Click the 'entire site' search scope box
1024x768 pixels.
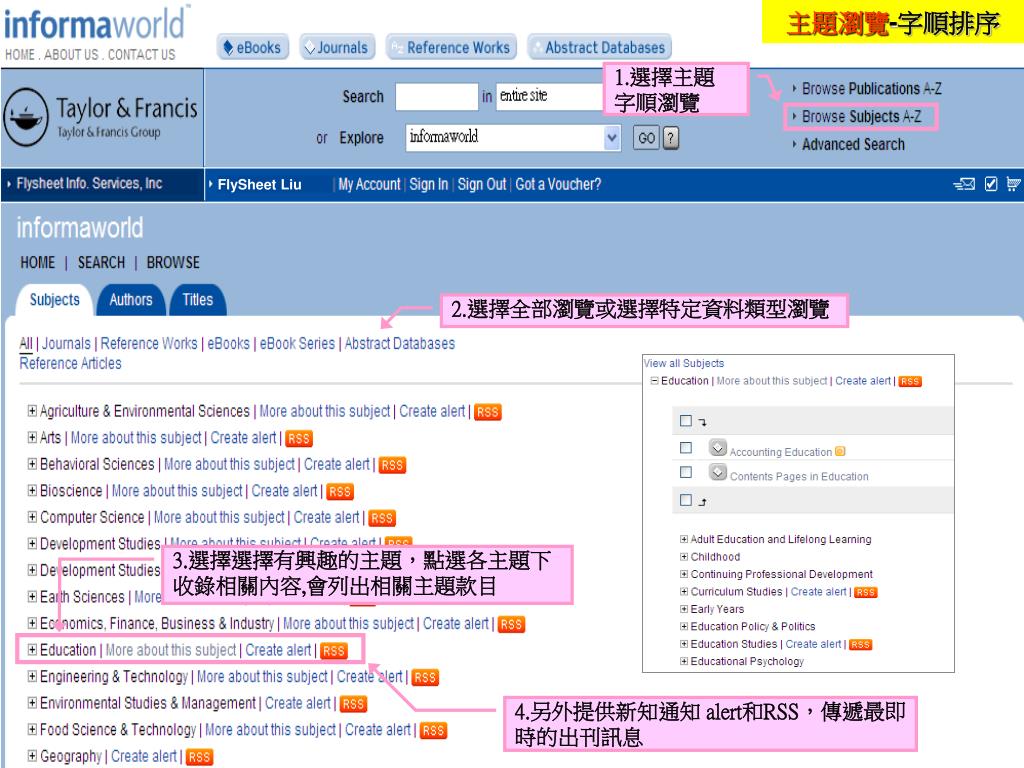tap(550, 97)
